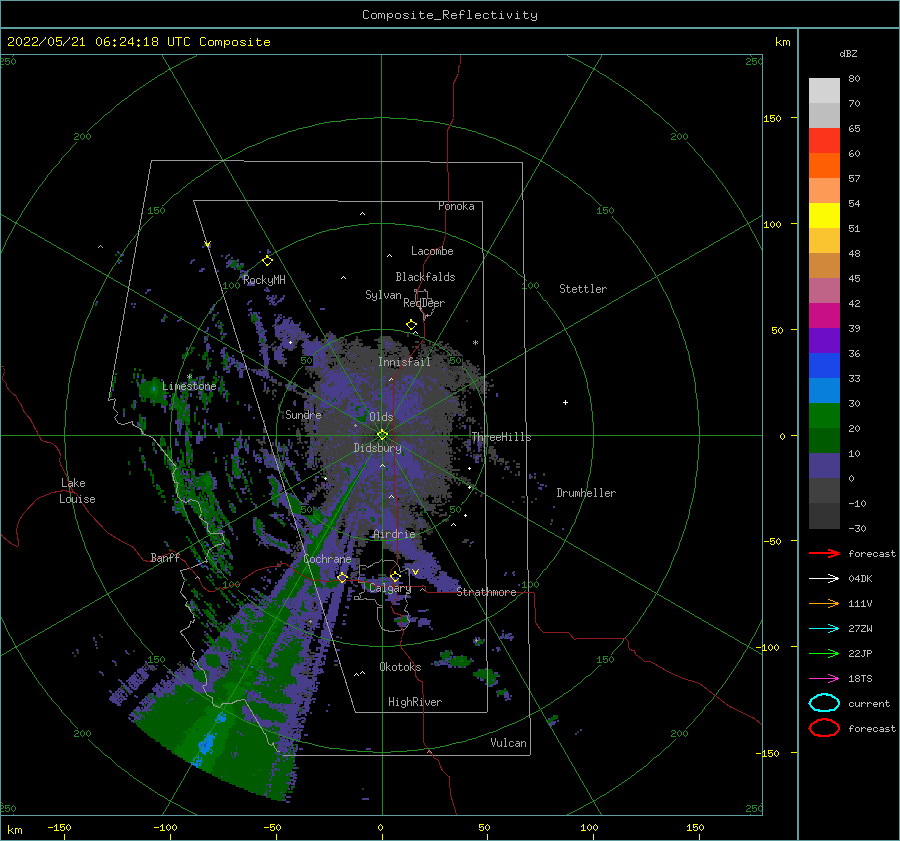
Task: Click the Calgary city label
Action: [x=390, y=588]
